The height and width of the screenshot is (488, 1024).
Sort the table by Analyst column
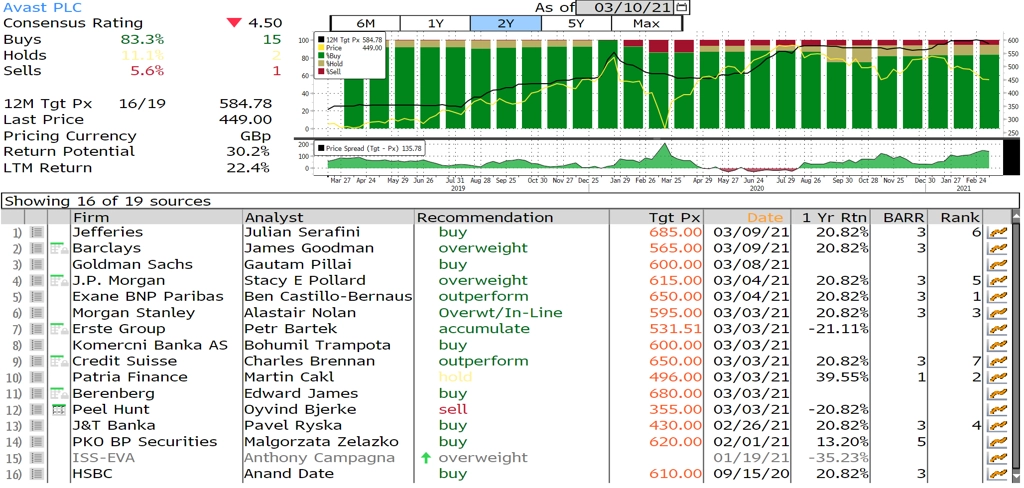pos(328,217)
